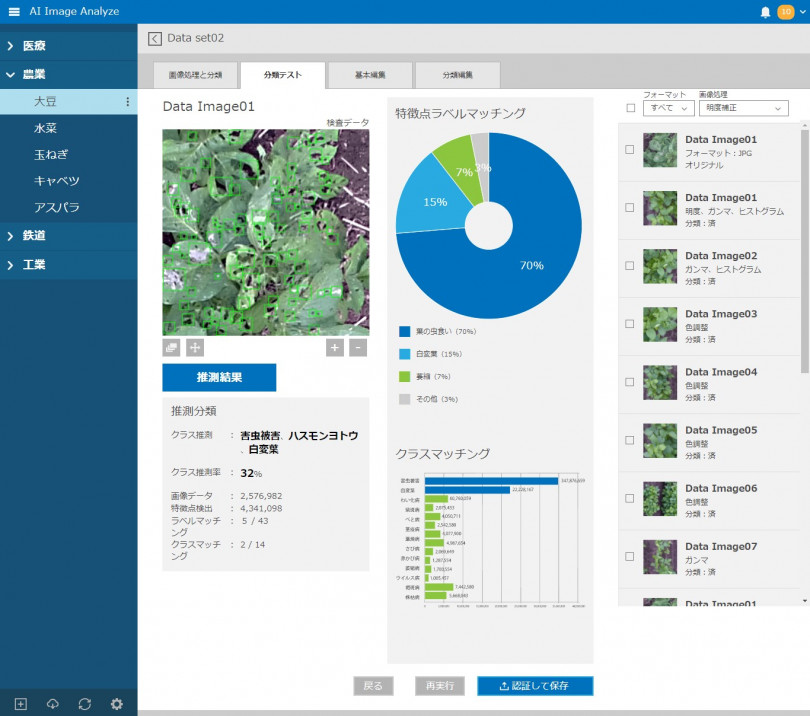Zoom out with the minus button

coord(358,347)
